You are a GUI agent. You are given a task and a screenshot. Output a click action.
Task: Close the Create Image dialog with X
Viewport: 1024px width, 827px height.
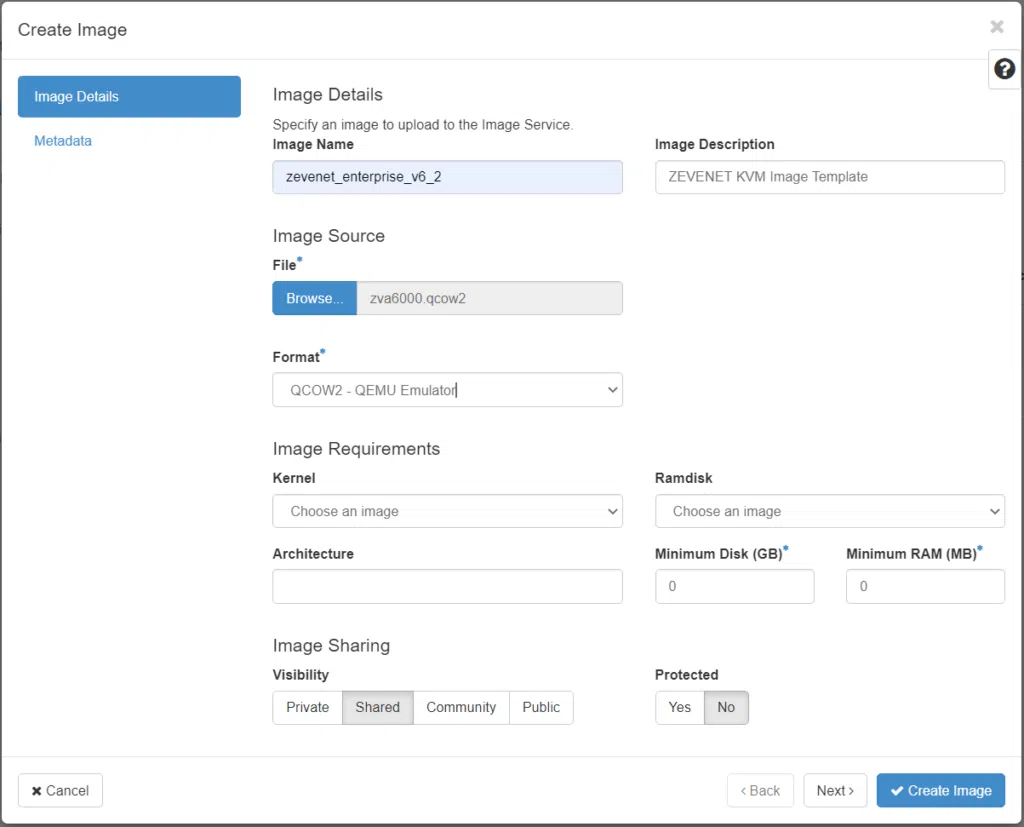click(996, 27)
